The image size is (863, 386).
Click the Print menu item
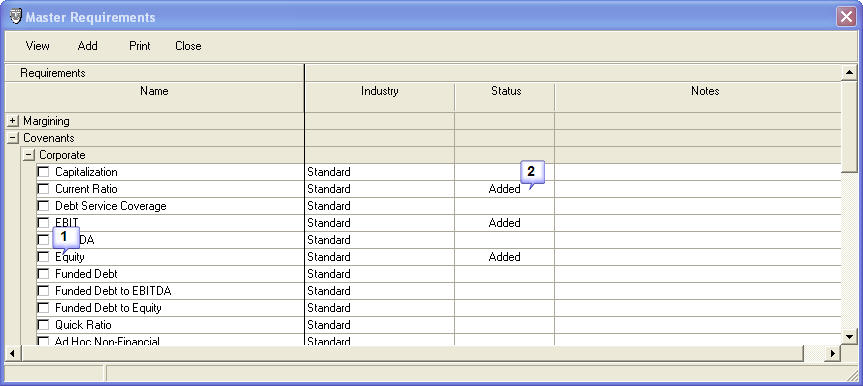point(140,46)
